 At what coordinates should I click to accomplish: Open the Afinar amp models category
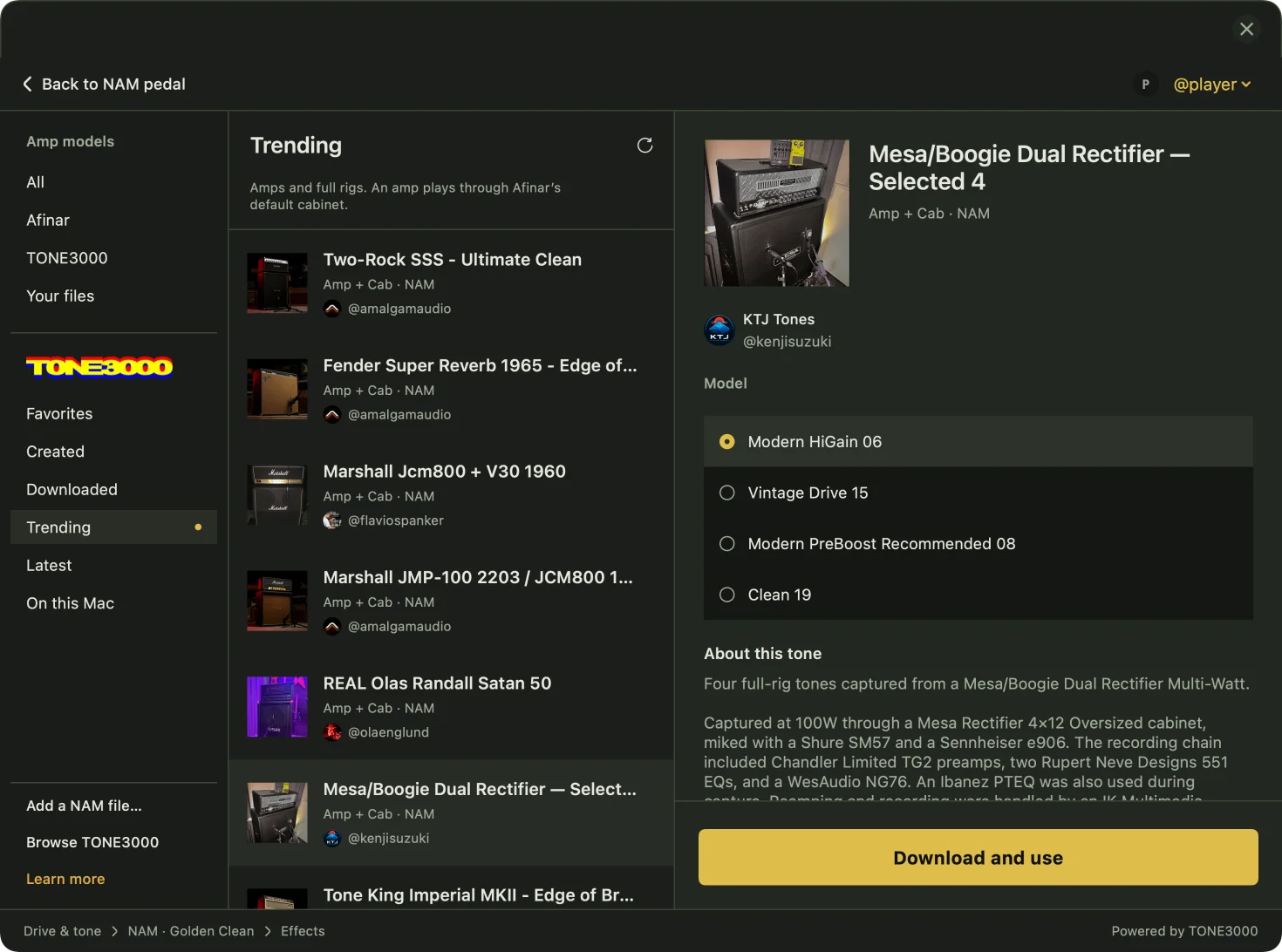click(113, 221)
